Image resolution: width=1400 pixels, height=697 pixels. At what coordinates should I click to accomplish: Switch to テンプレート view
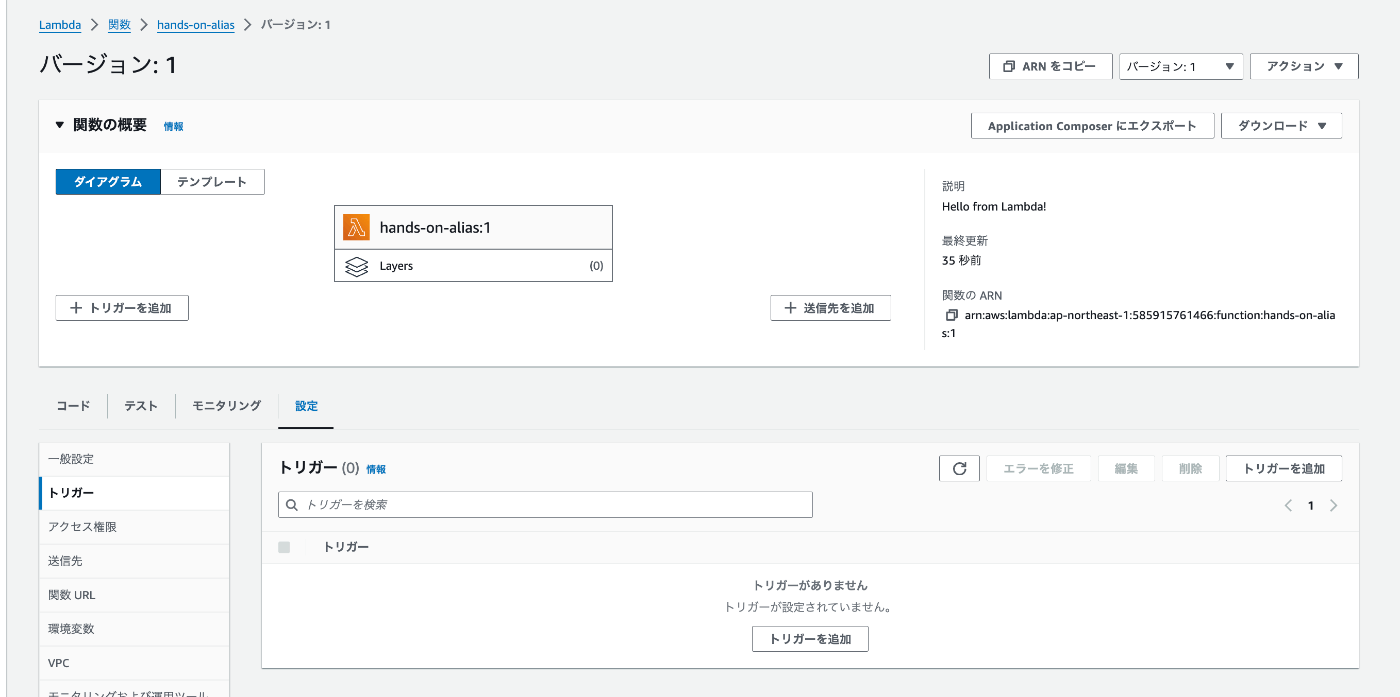212,182
